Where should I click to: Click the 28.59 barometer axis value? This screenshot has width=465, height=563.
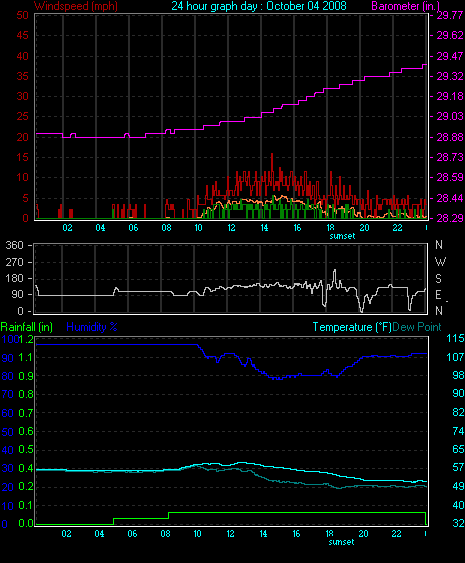click(x=450, y=177)
